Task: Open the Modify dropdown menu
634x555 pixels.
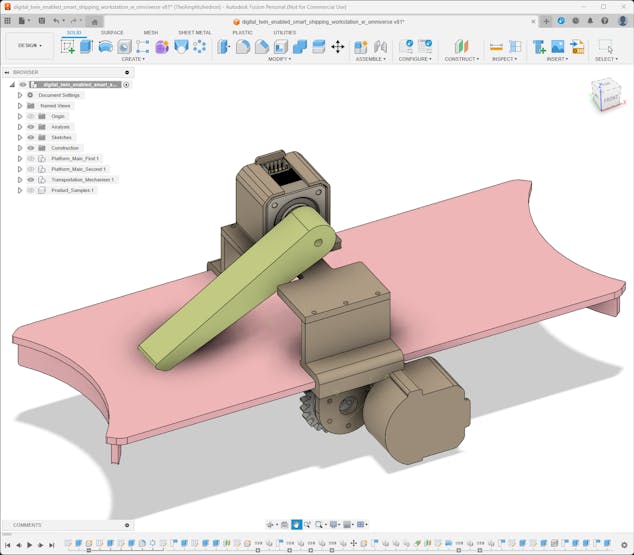Action: point(279,59)
